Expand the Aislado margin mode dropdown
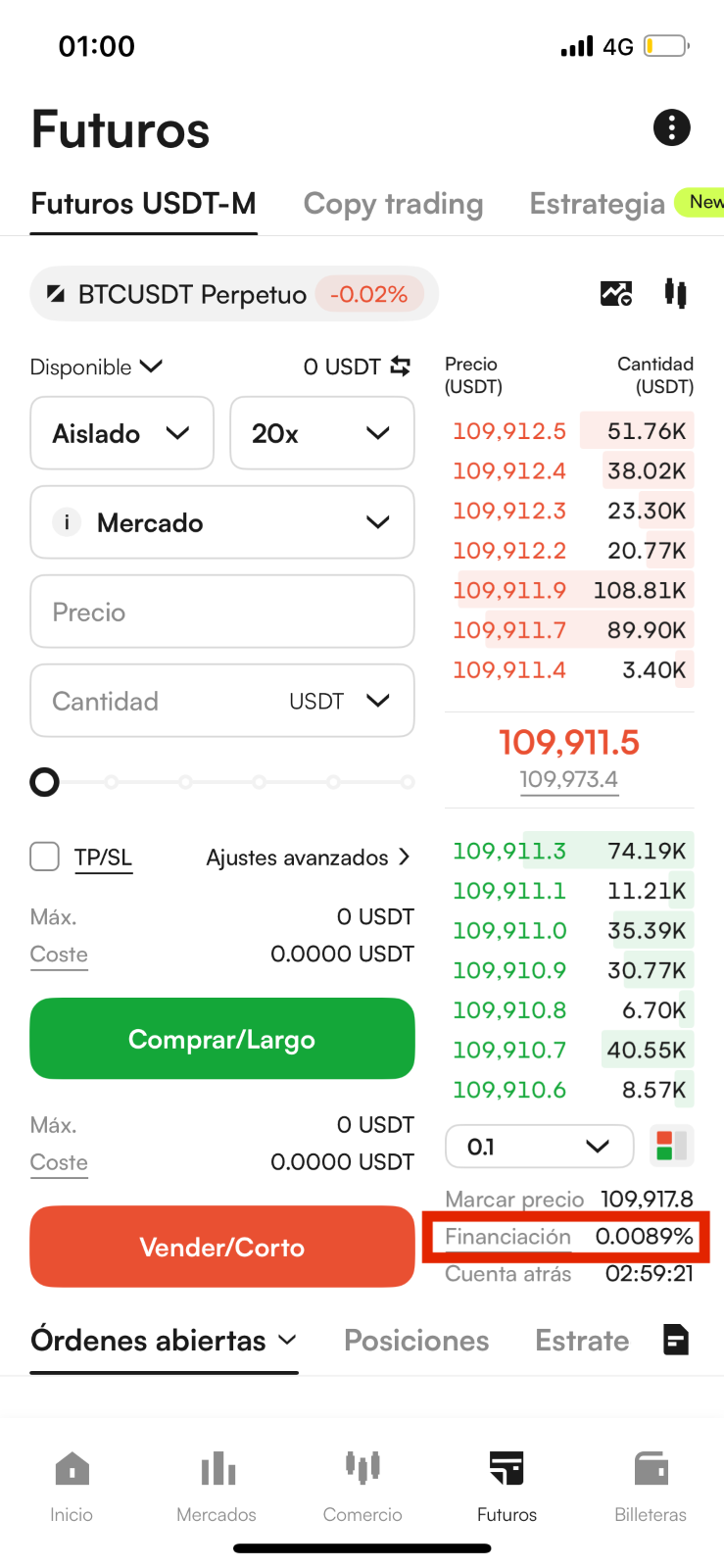 coord(122,433)
